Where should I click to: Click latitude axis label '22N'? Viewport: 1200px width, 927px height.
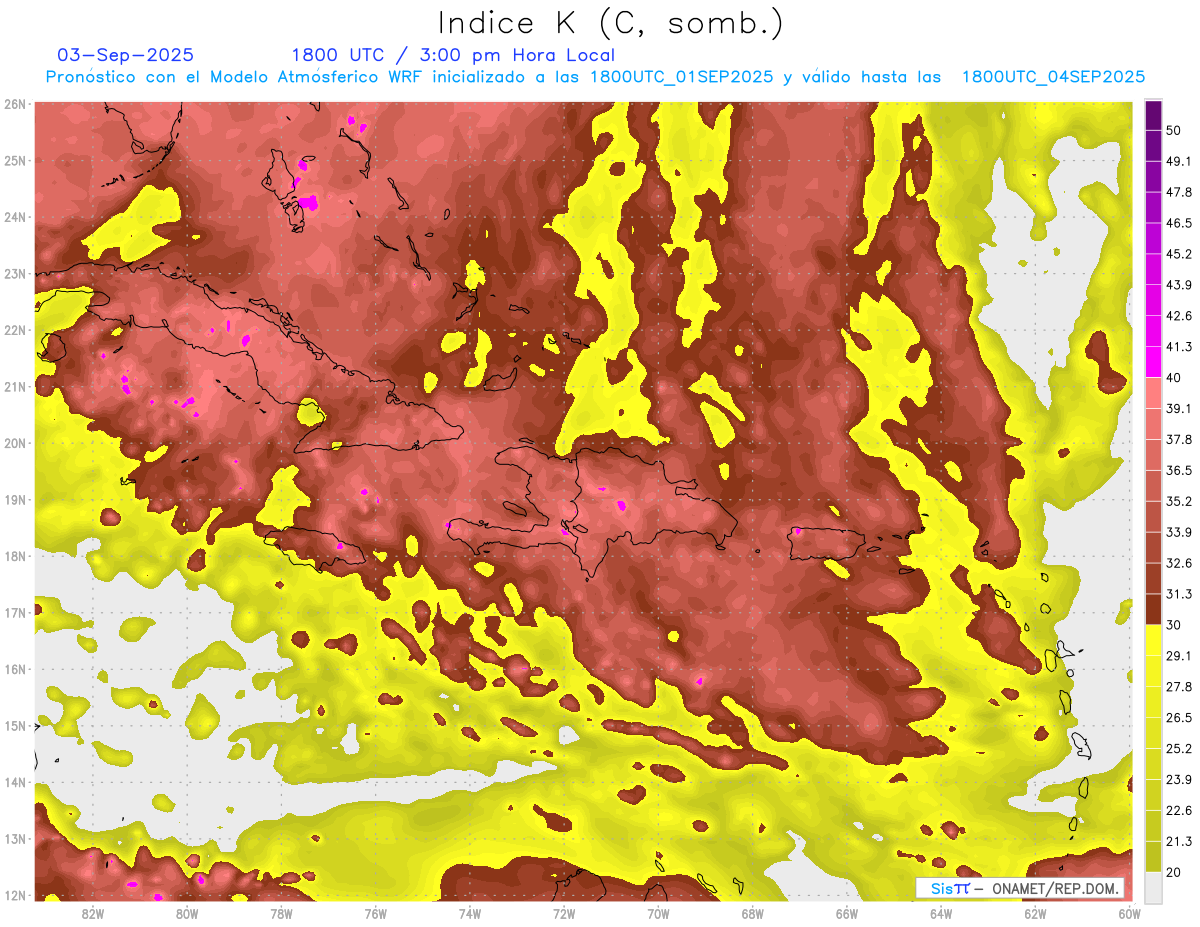click(14, 330)
